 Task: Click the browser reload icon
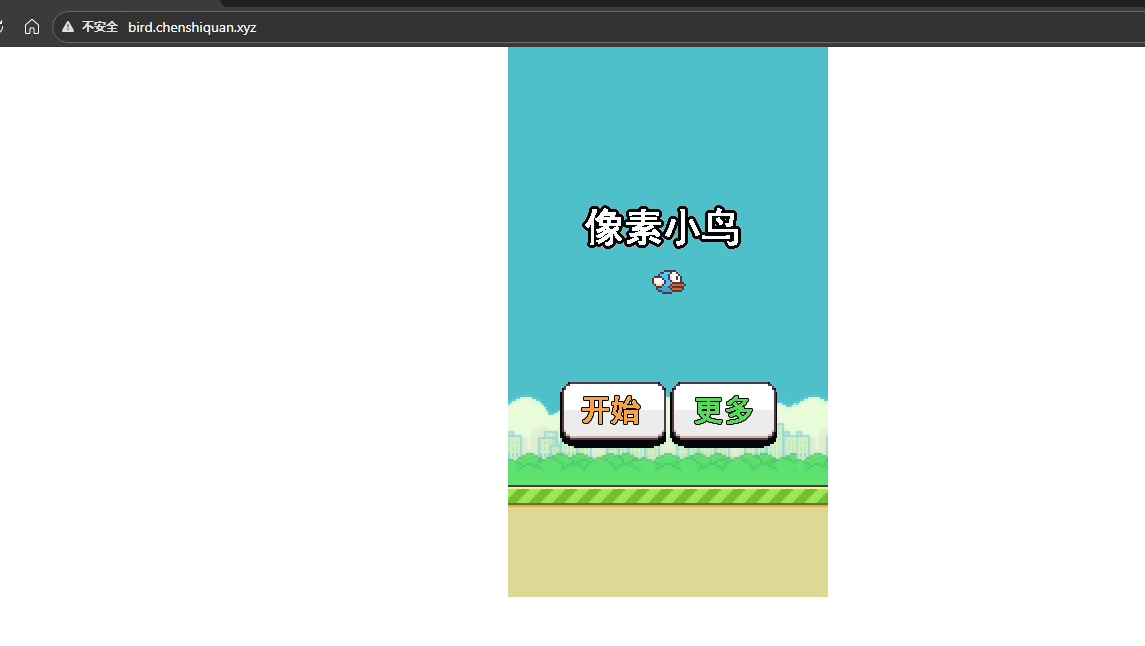point(1,27)
